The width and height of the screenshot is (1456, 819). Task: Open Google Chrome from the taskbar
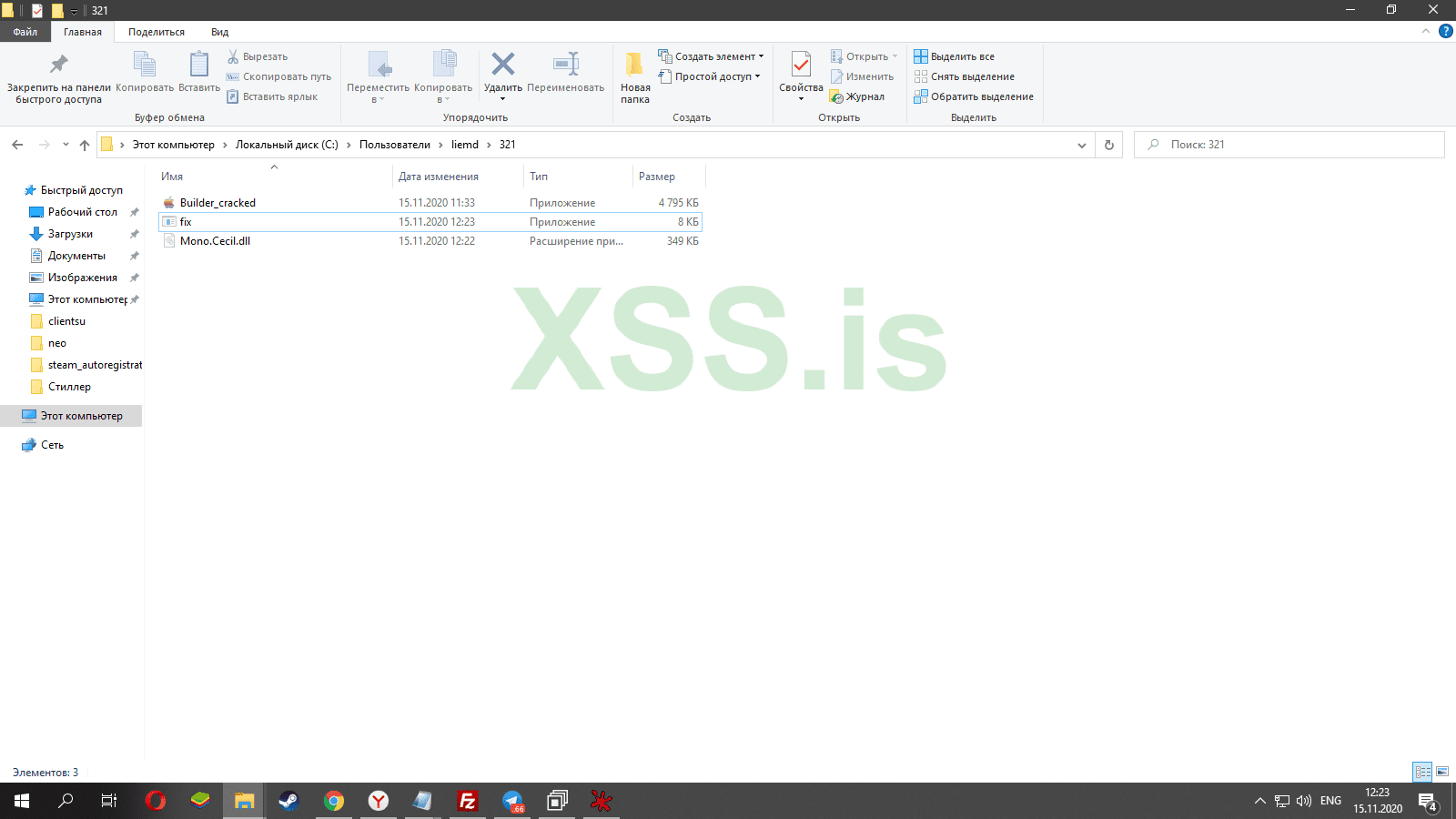[x=334, y=801]
